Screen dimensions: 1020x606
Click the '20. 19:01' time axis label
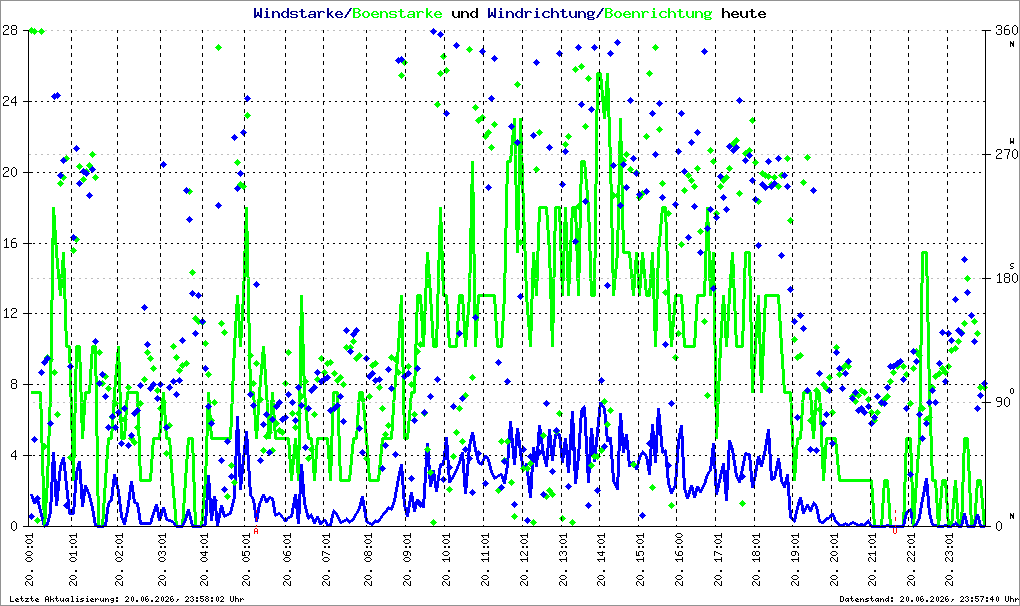(x=795, y=560)
